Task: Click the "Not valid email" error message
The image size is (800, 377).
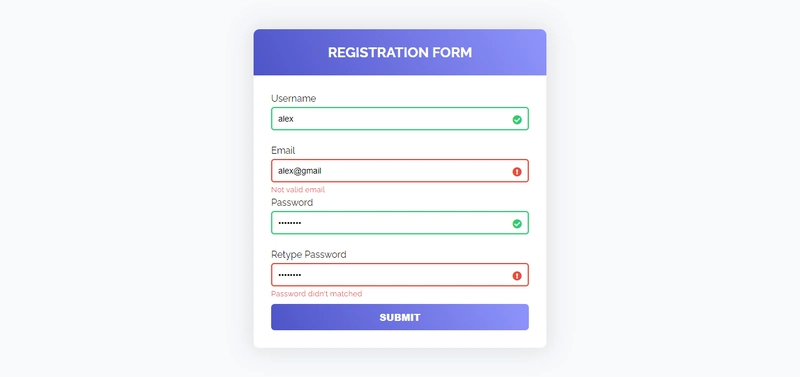Action: pos(298,190)
